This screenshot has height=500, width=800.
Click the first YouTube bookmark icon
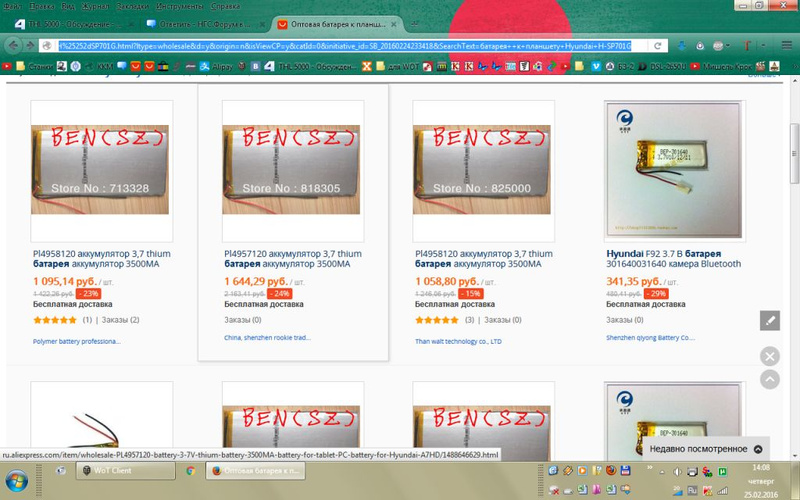coord(7,66)
